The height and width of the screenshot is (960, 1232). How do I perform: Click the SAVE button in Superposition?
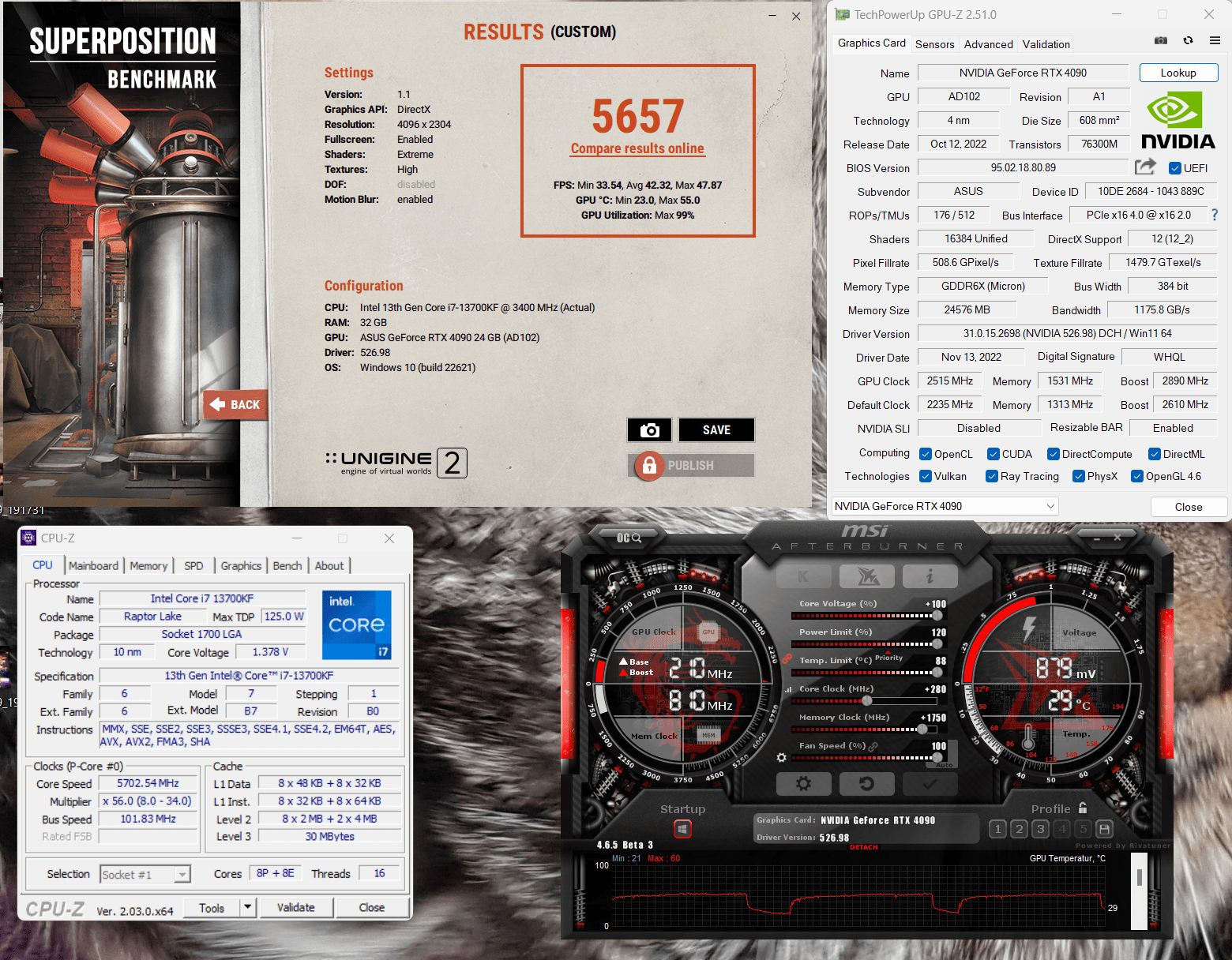click(x=716, y=429)
